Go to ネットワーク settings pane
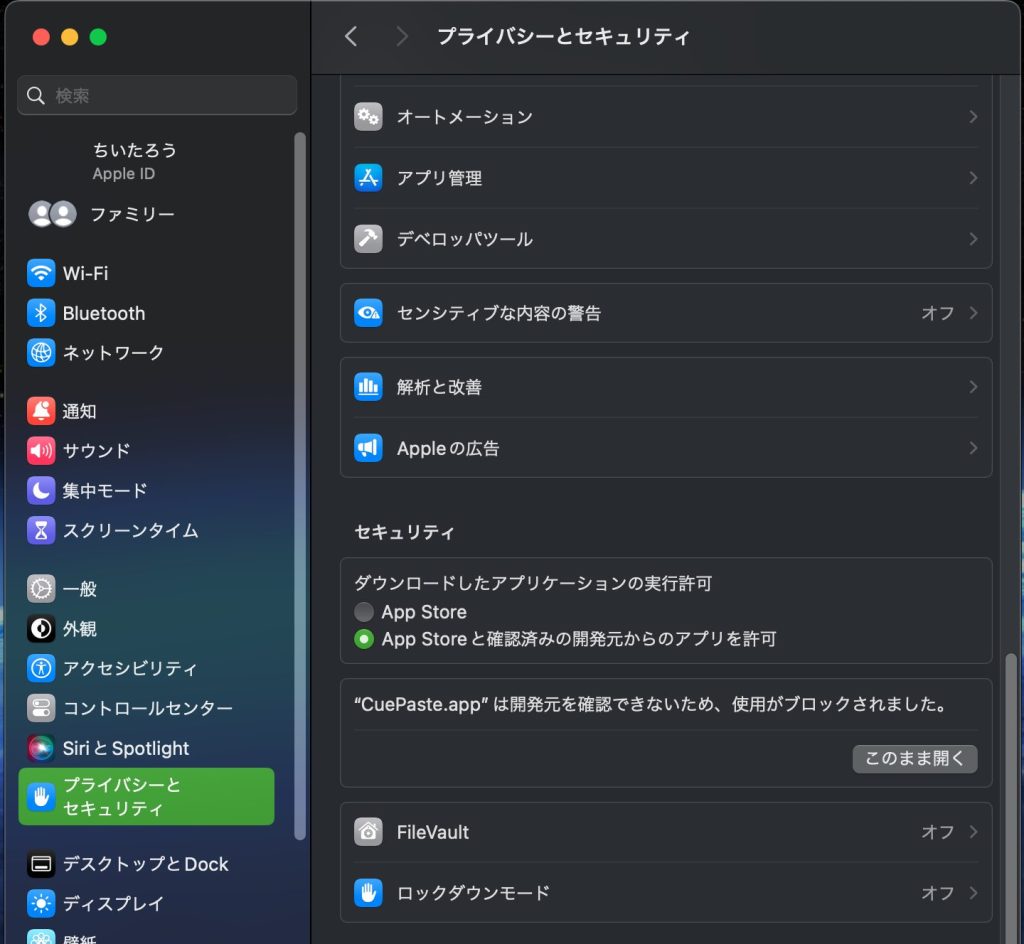 [x=146, y=353]
